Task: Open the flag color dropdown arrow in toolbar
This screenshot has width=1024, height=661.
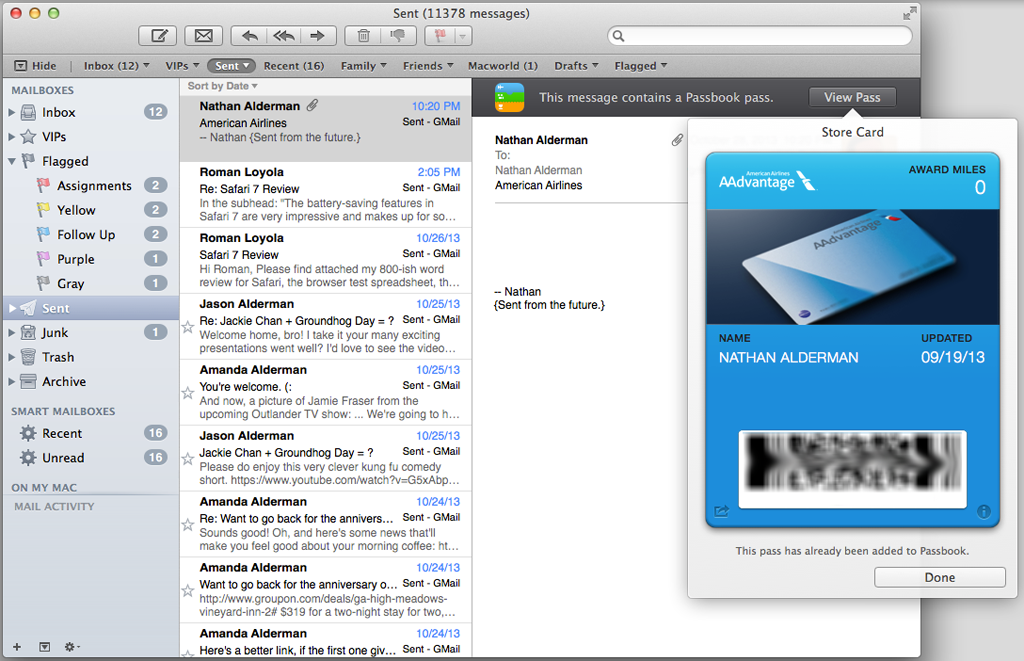Action: pyautogui.click(x=463, y=36)
